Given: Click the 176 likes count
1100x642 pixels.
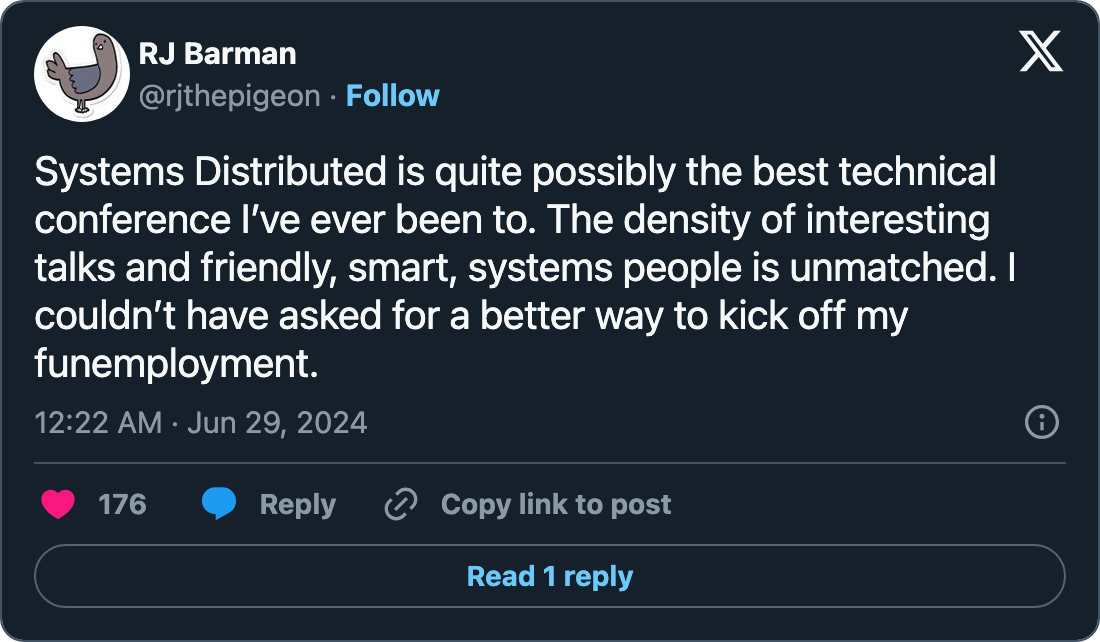Looking at the screenshot, I should pyautogui.click(x=122, y=504).
